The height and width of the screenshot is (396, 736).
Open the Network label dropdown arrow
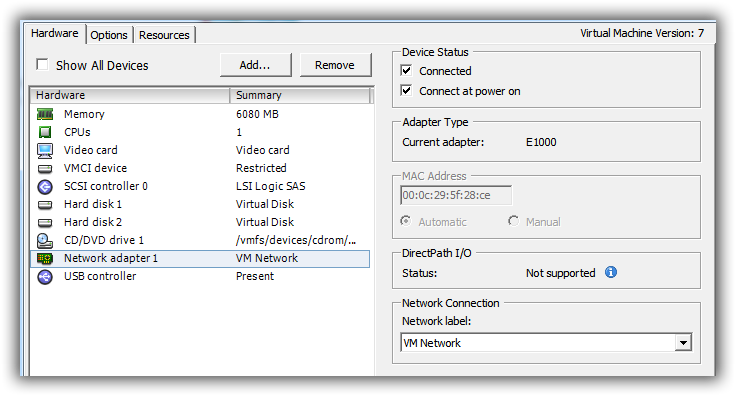click(x=683, y=343)
